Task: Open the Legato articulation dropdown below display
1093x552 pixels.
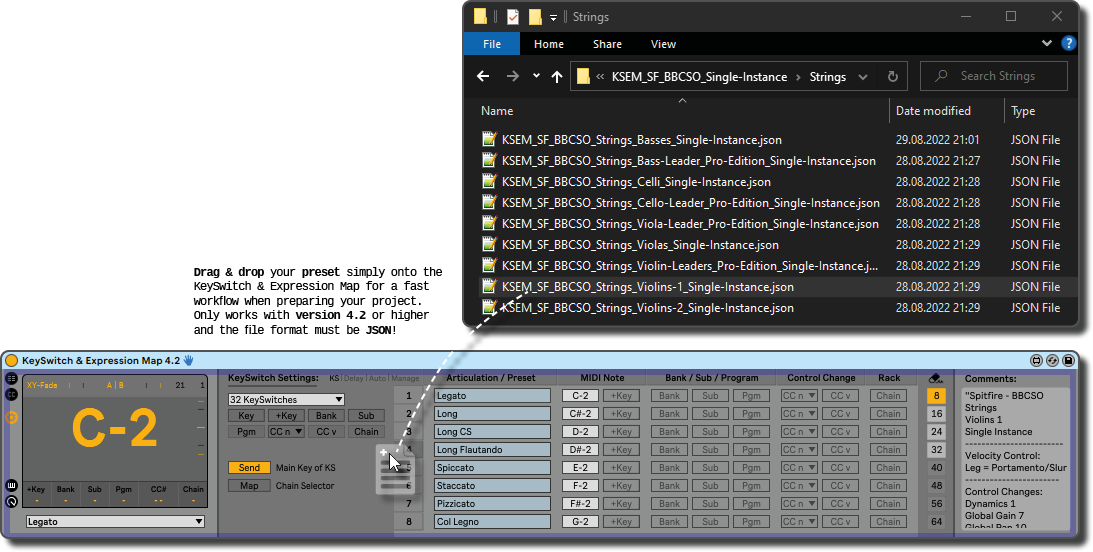Action: [115, 521]
